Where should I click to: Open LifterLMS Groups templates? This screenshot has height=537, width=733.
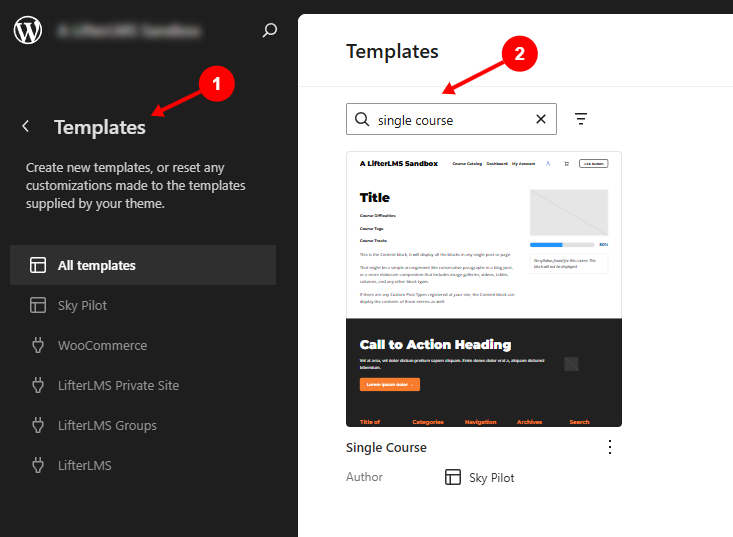click(x=143, y=425)
